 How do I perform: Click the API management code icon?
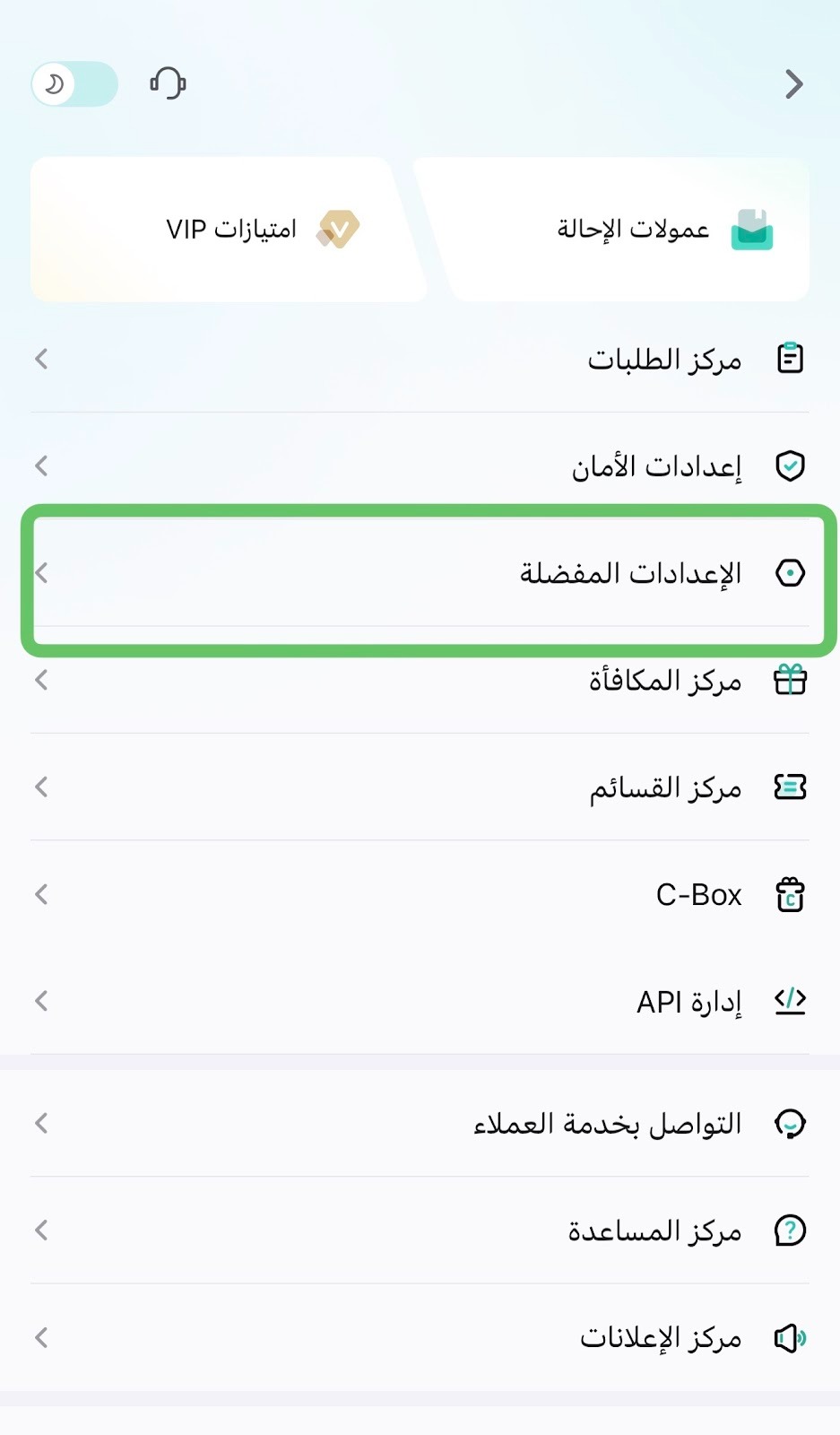click(x=790, y=1001)
